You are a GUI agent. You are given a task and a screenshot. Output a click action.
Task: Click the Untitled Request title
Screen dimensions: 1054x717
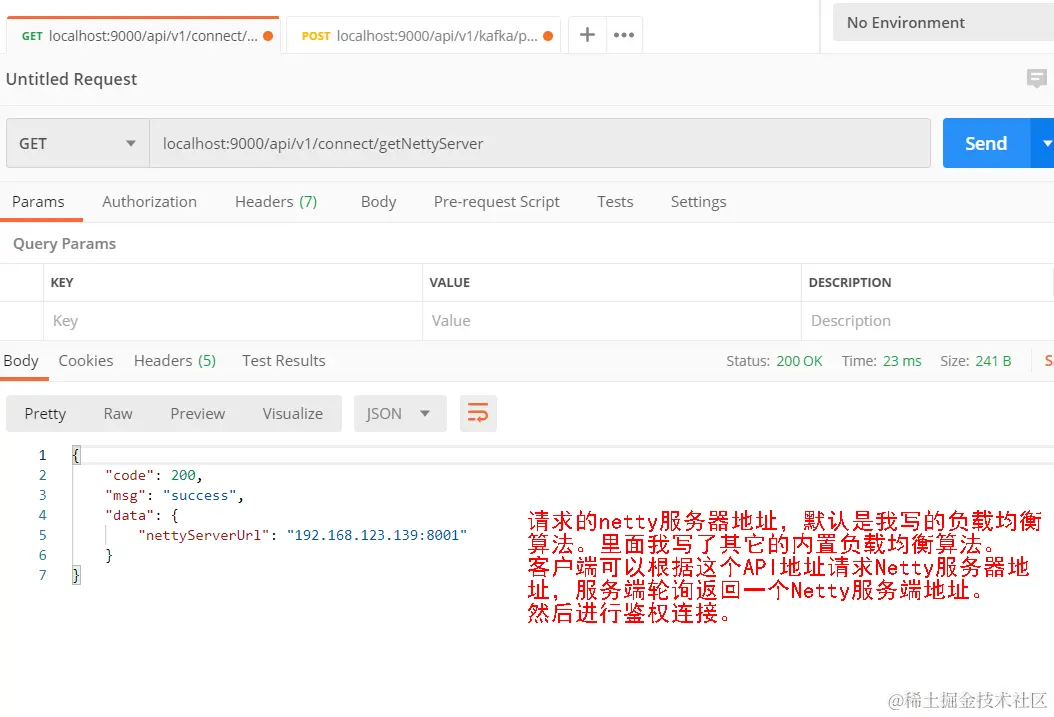71,79
